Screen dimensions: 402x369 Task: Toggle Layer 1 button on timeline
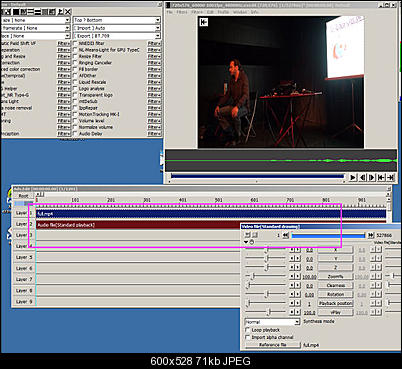24,213
